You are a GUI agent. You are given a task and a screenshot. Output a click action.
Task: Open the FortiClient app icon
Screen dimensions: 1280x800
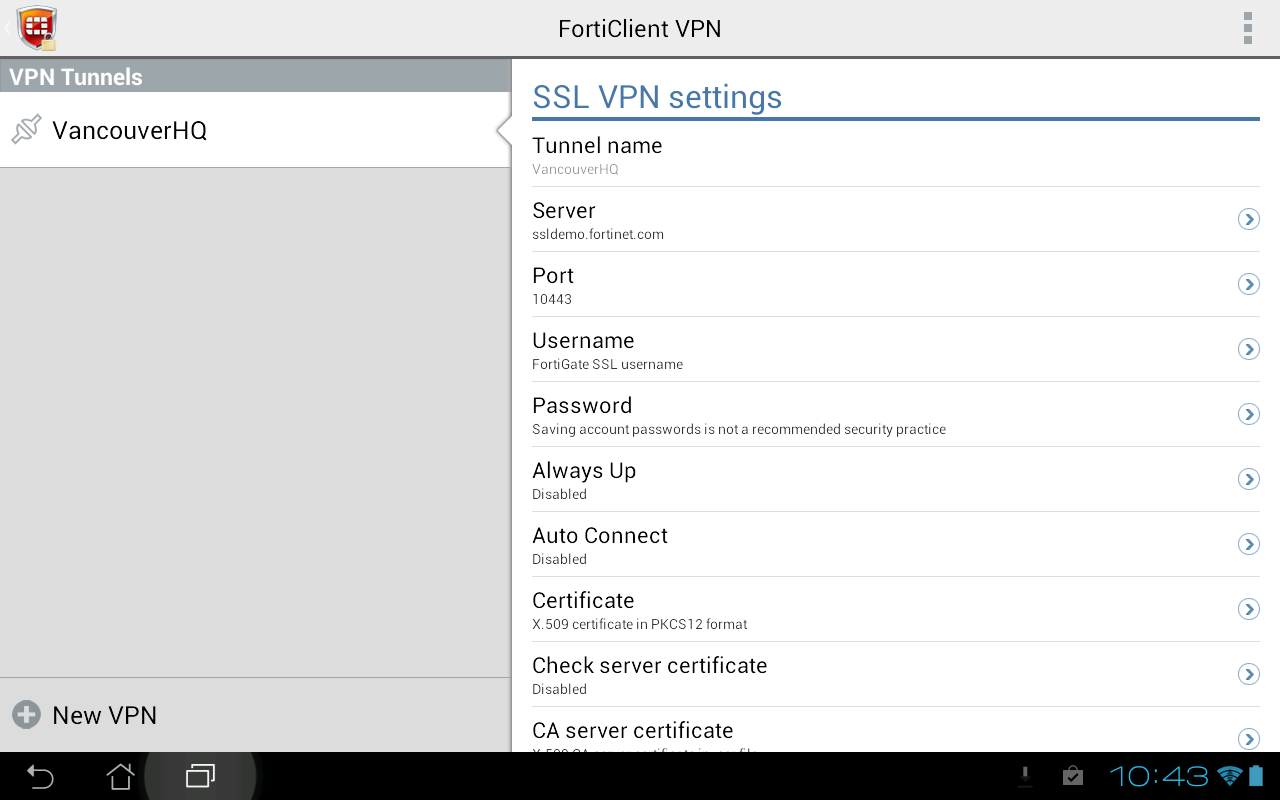click(x=37, y=28)
